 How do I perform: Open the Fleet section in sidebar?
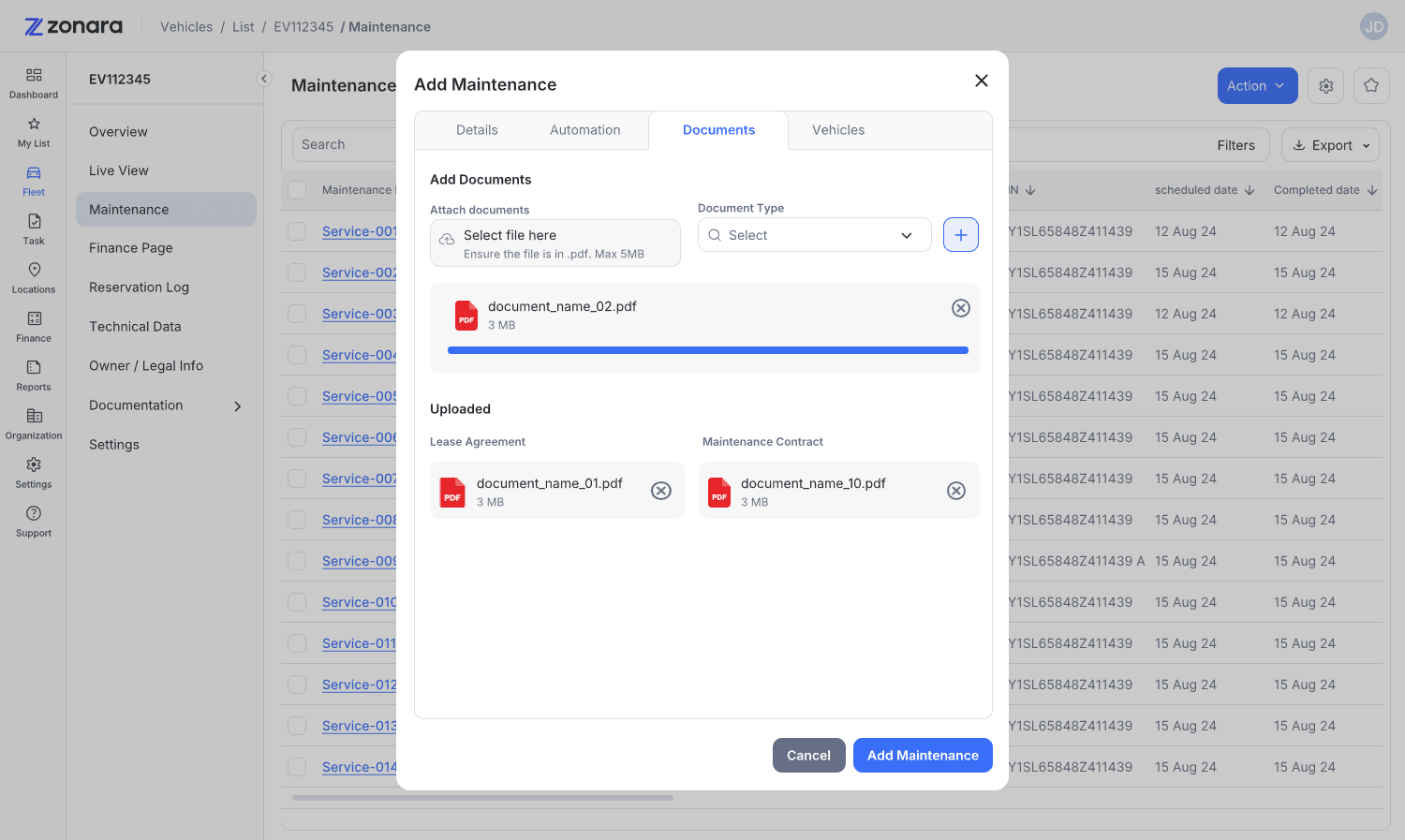coord(34,181)
